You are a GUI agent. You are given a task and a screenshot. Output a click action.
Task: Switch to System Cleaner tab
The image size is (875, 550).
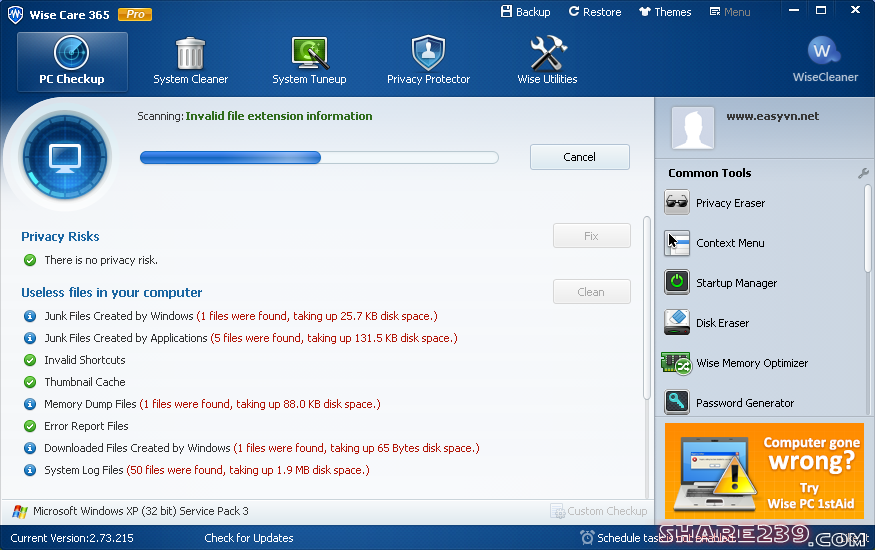pyautogui.click(x=190, y=61)
